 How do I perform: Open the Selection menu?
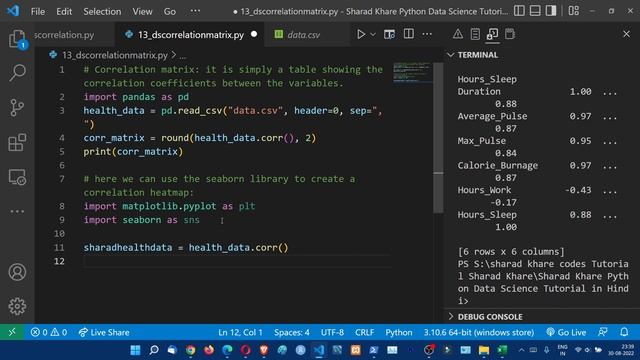pyautogui.click(x=102, y=11)
